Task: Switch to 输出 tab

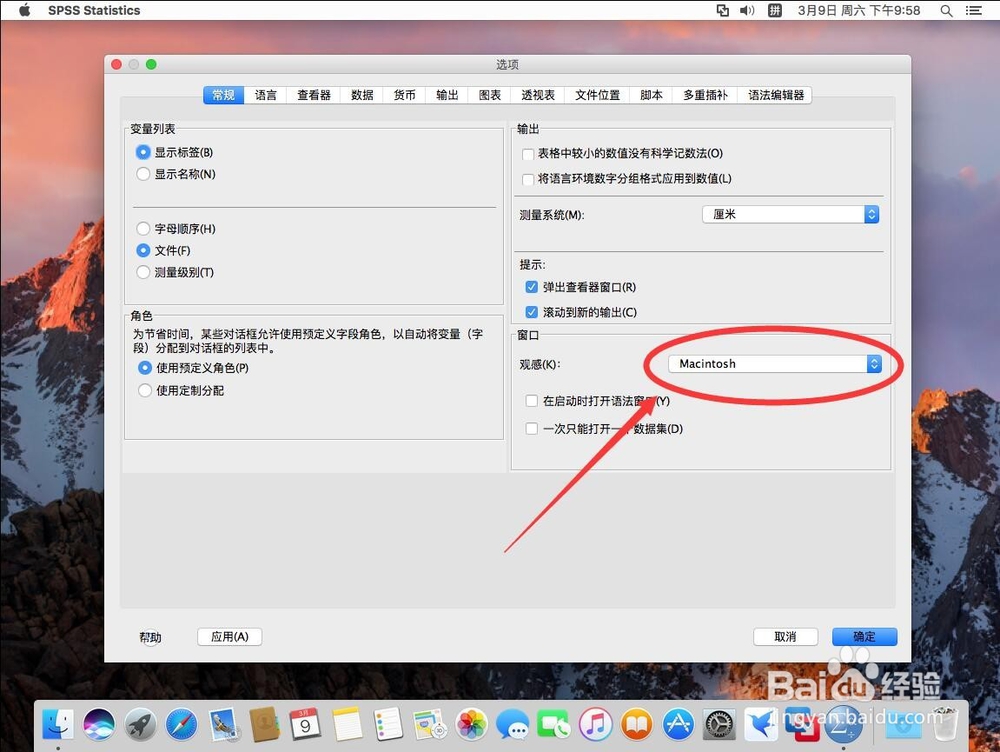Action: tap(447, 95)
